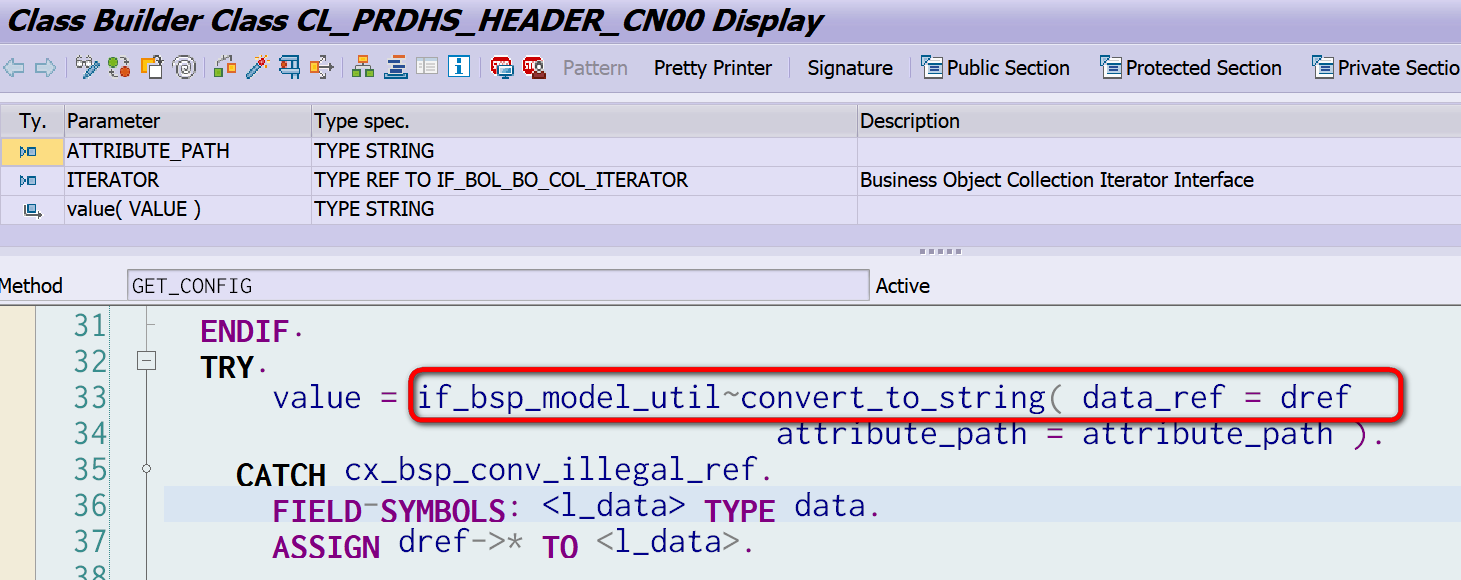The image size is (1461, 580).
Task: Place cursor on attribute_path = attribute_path line
Action: (x=1055, y=434)
